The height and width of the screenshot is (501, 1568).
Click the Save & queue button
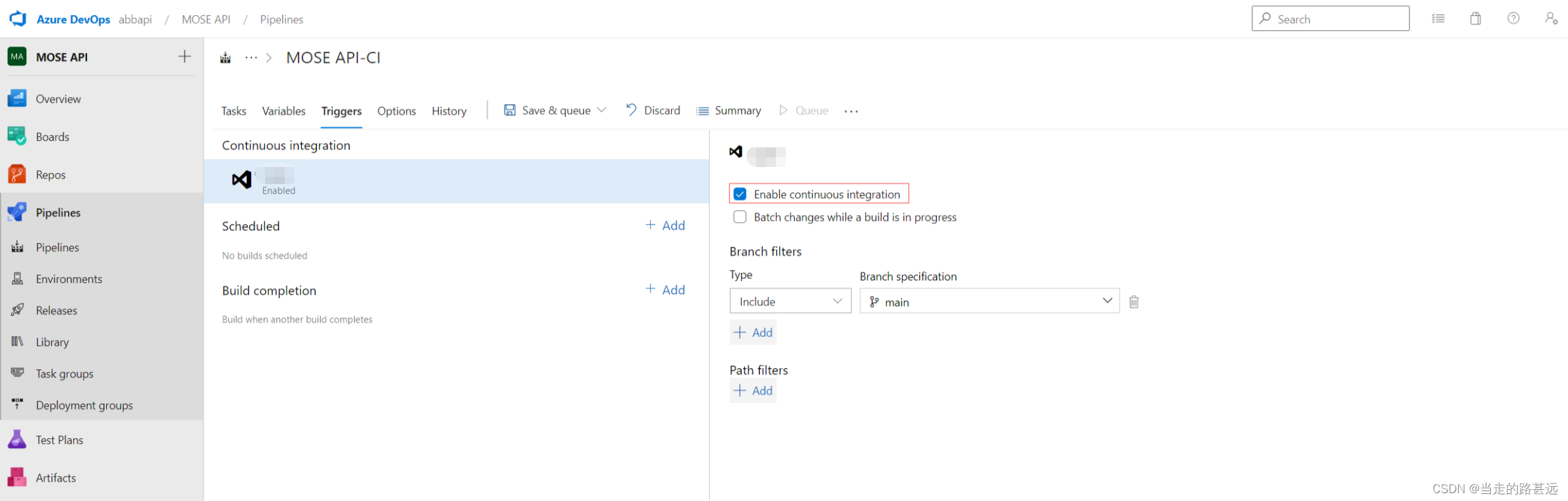547,110
